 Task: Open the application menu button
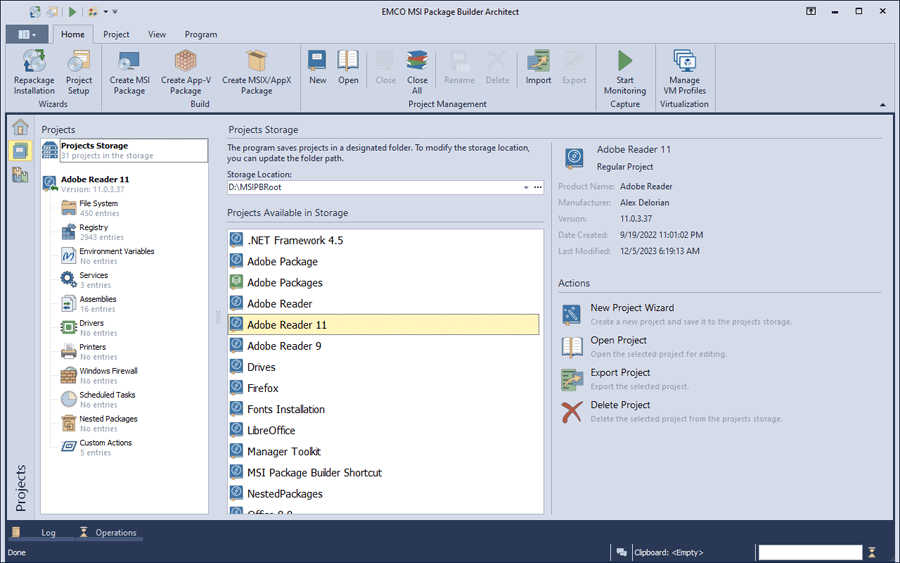[27, 34]
